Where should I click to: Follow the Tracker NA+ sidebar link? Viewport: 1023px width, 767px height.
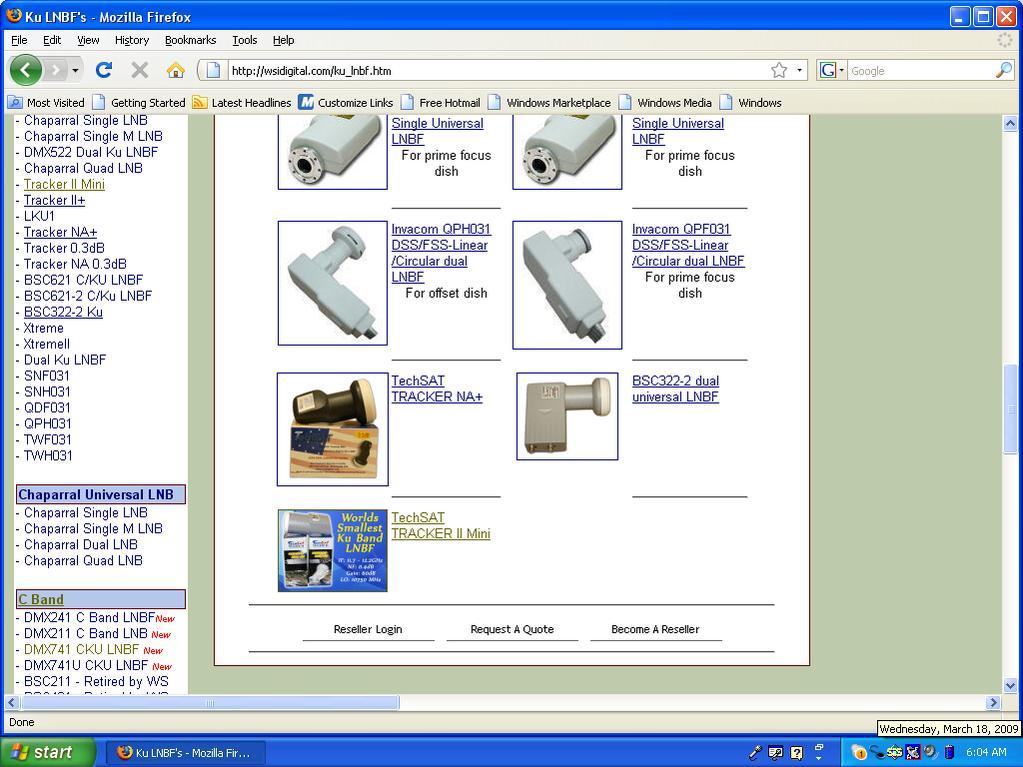(60, 232)
